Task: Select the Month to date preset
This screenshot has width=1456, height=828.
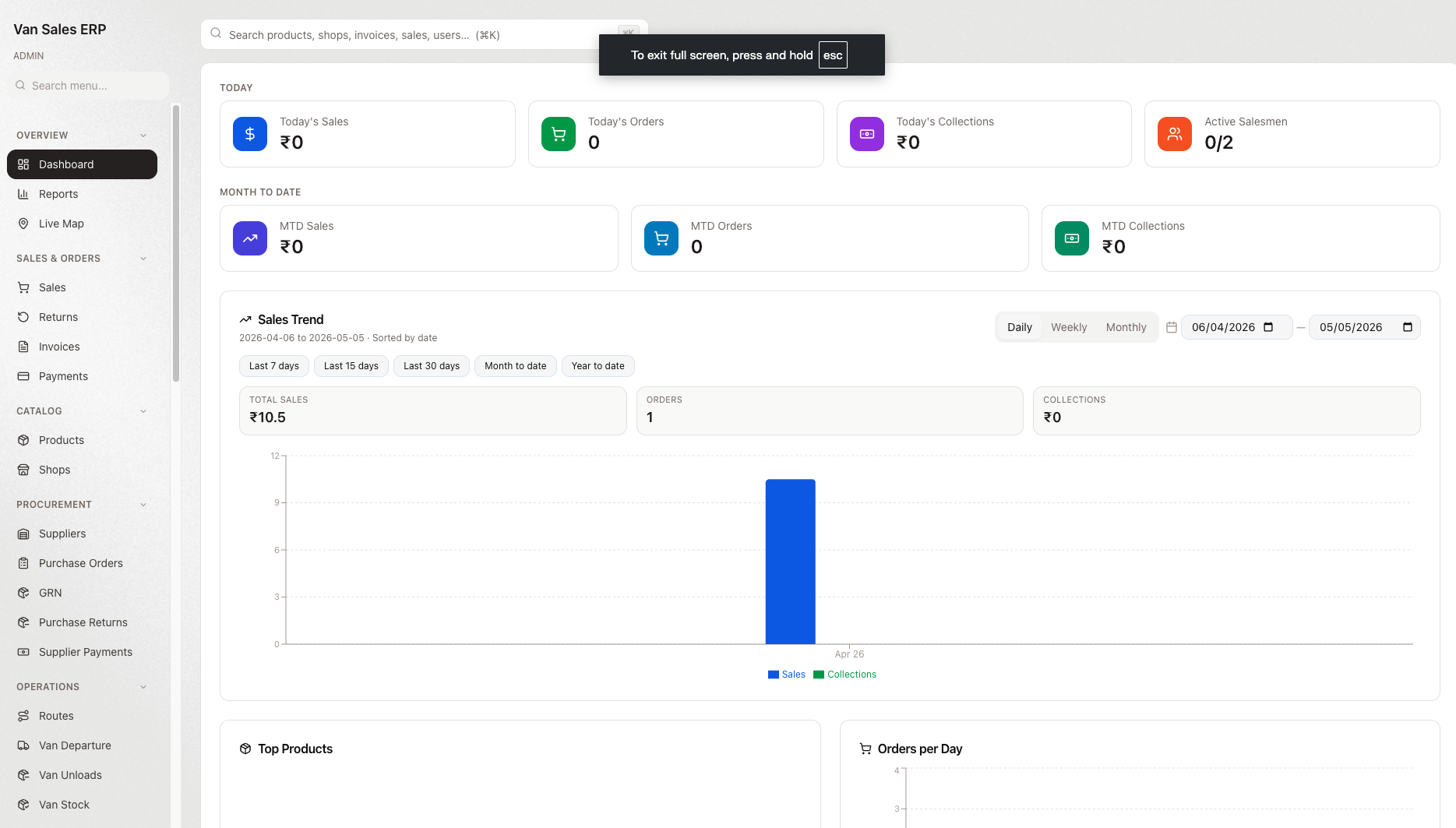Action: [x=516, y=366]
